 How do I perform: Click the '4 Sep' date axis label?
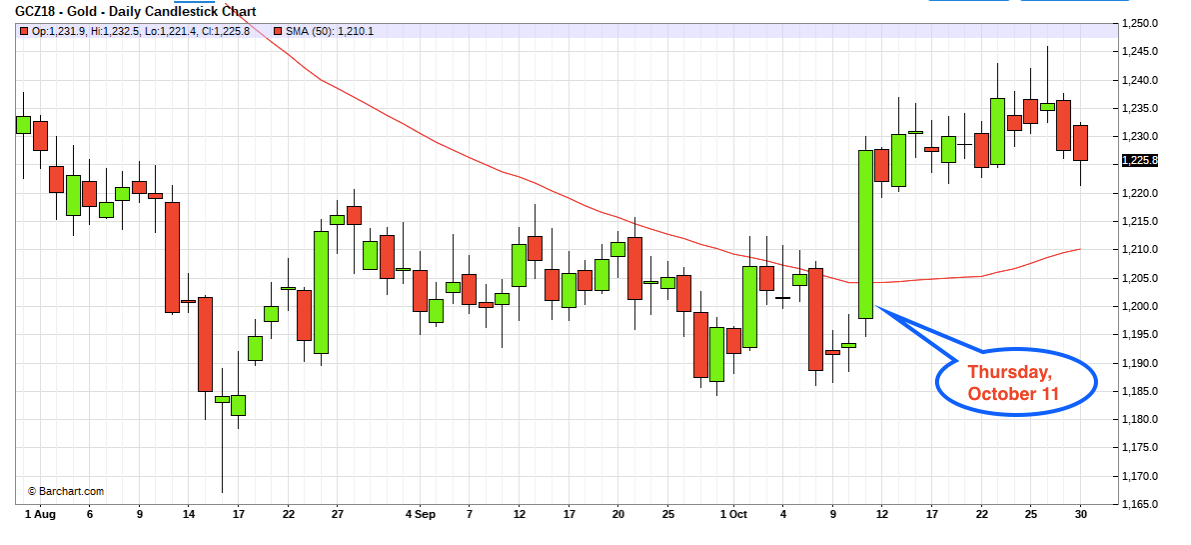click(420, 515)
